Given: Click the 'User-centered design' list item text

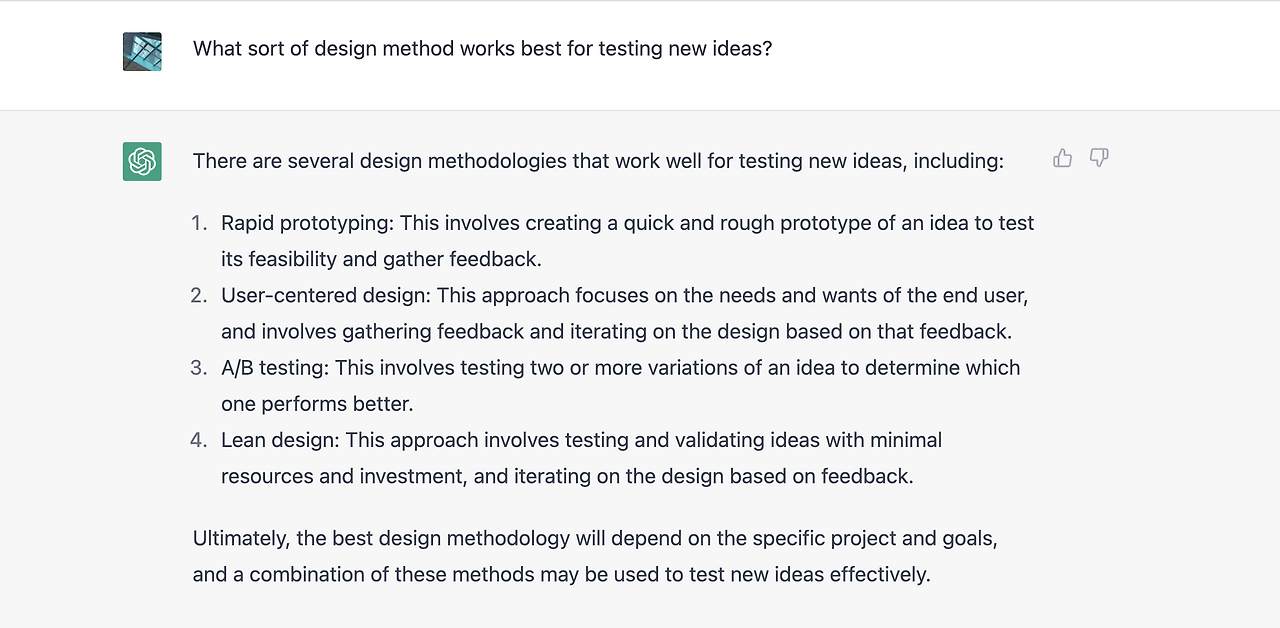Looking at the screenshot, I should (x=625, y=313).
